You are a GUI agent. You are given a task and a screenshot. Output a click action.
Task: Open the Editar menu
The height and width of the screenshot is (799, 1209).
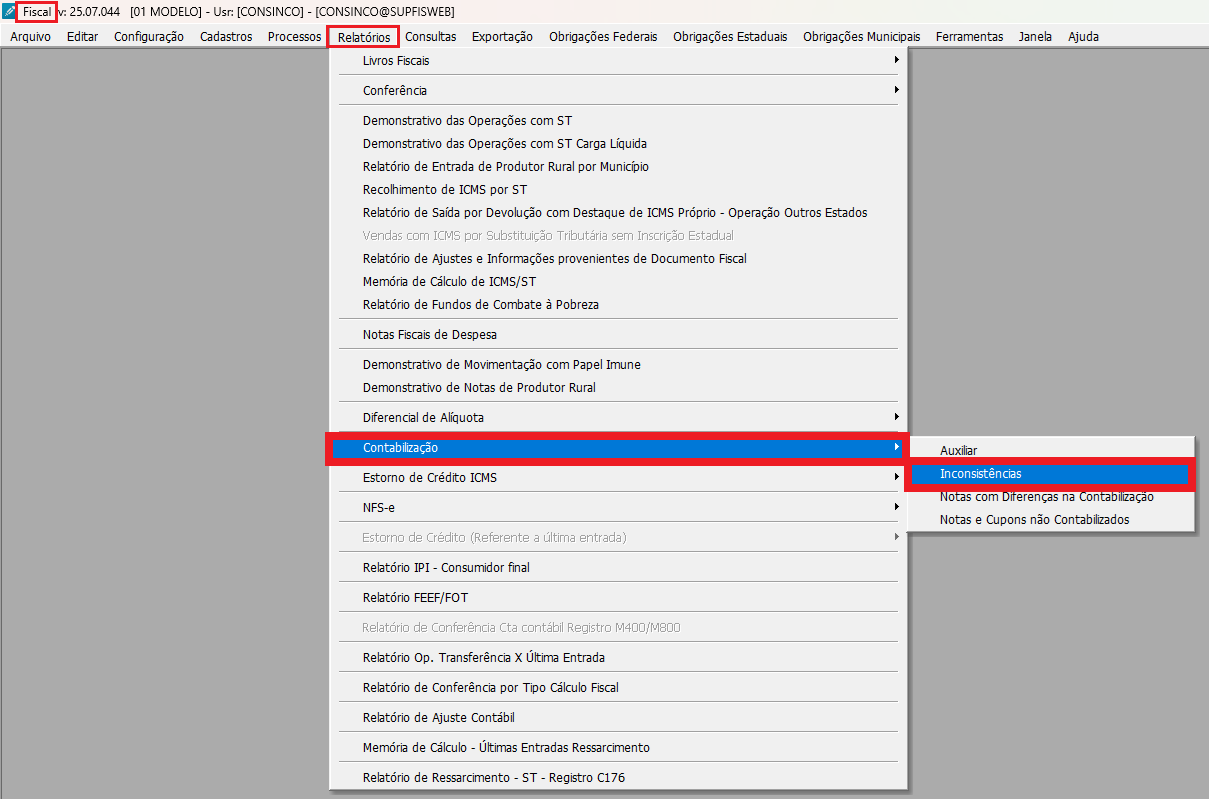tap(82, 37)
